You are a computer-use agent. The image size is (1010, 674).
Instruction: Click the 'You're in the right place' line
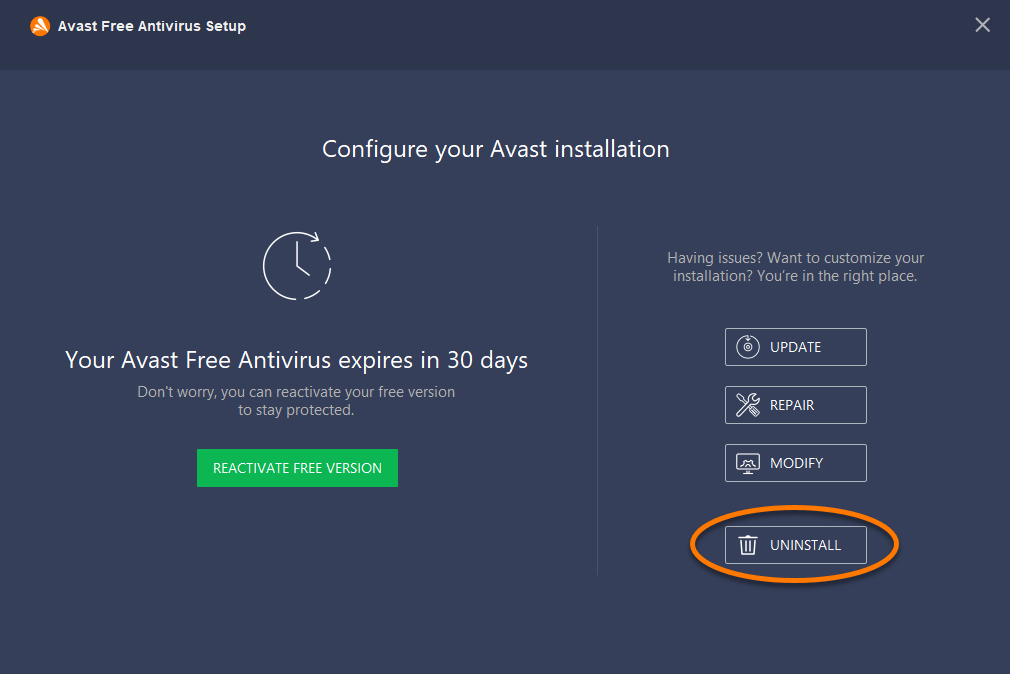coord(795,276)
